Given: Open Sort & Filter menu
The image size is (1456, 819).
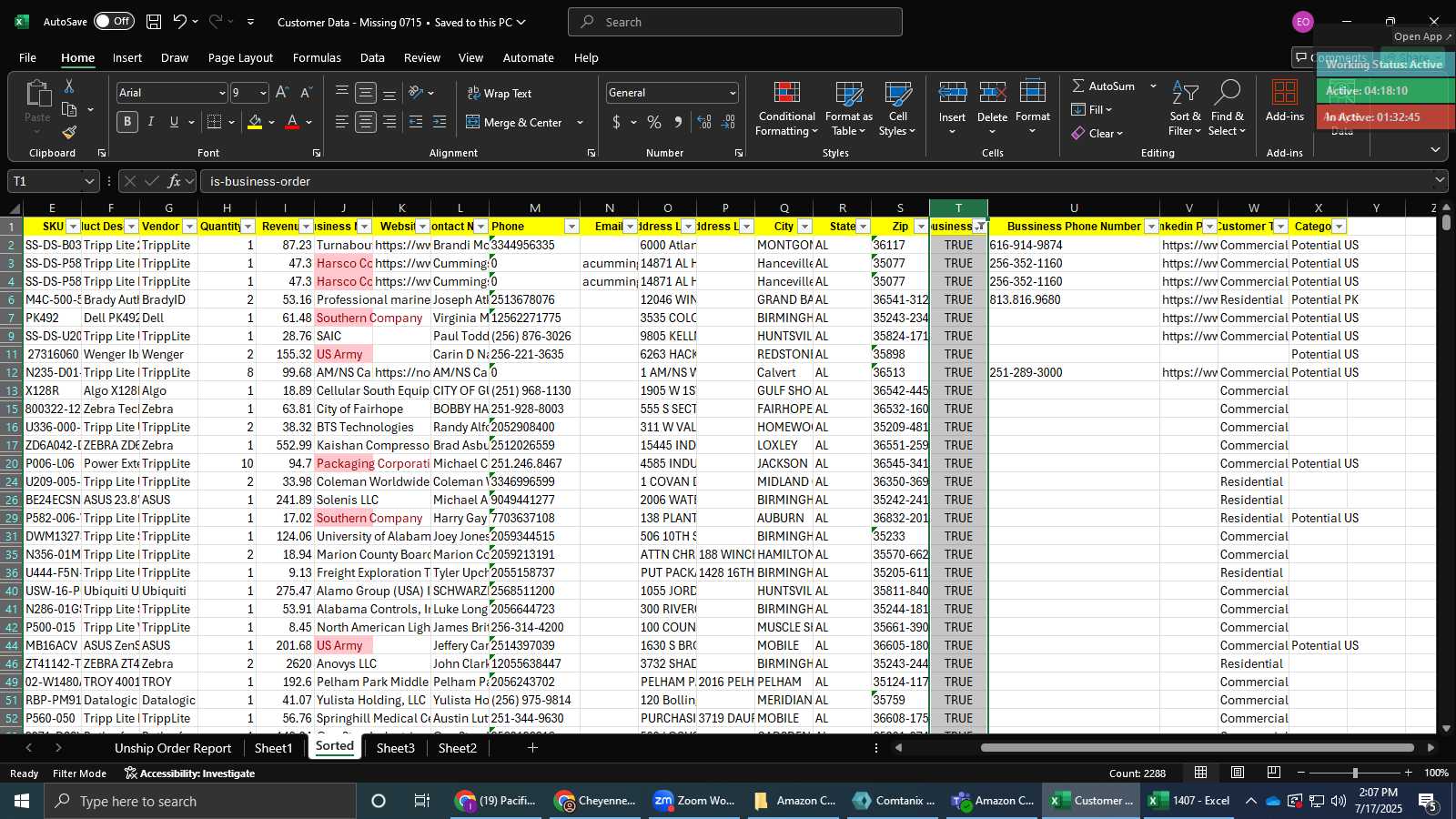Looking at the screenshot, I should (x=1185, y=109).
